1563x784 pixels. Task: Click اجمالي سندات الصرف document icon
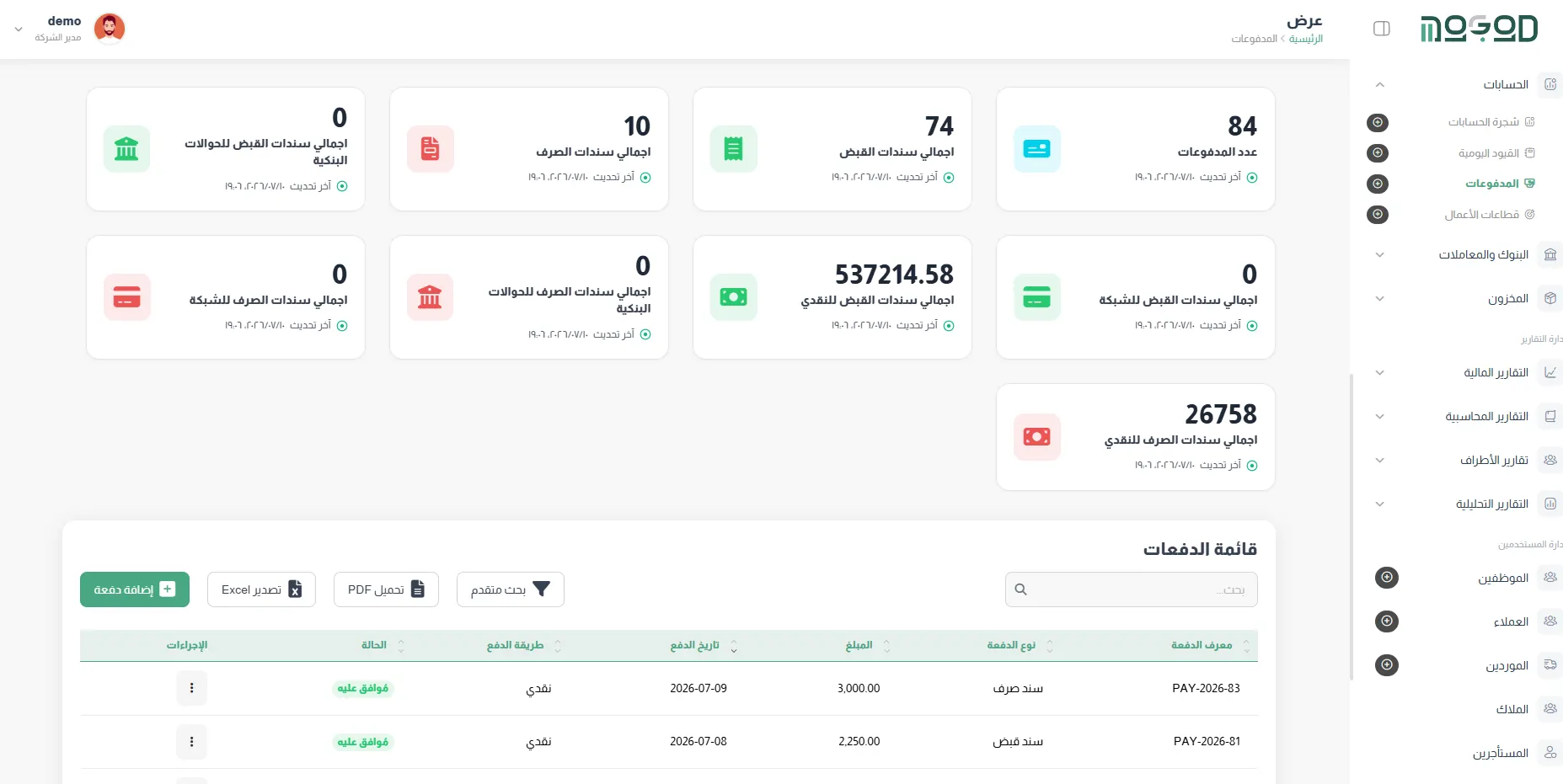[x=430, y=149]
